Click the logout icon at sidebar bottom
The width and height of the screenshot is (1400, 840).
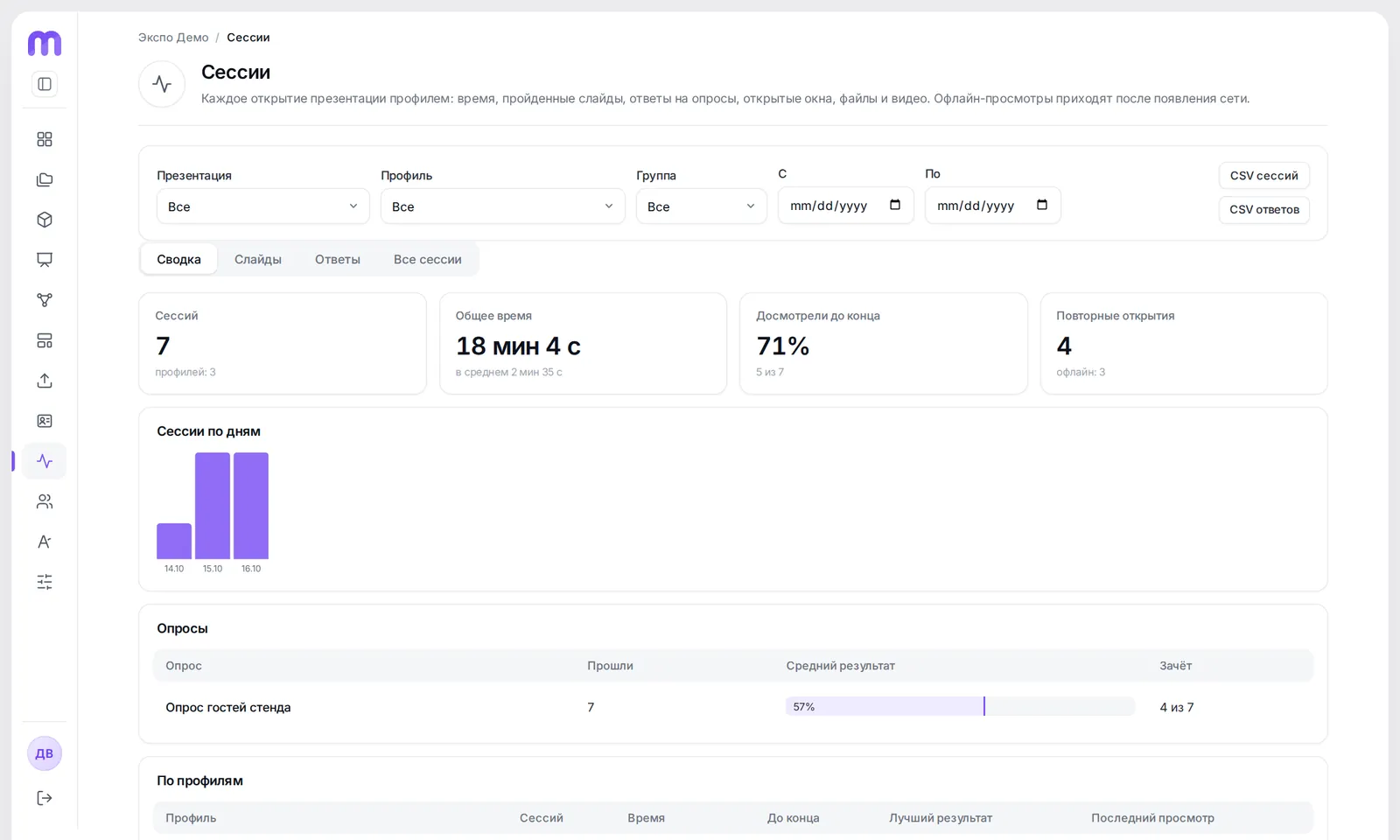point(45,798)
